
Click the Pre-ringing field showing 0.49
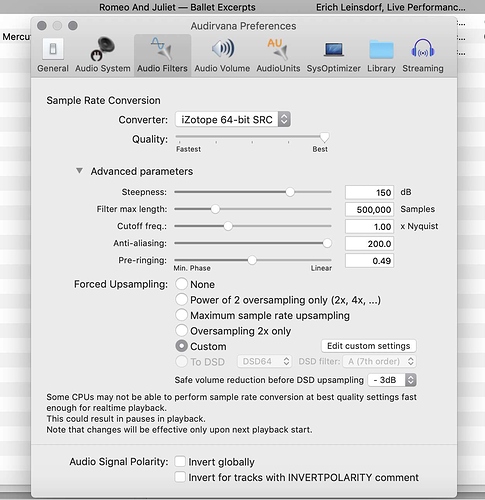(369, 260)
